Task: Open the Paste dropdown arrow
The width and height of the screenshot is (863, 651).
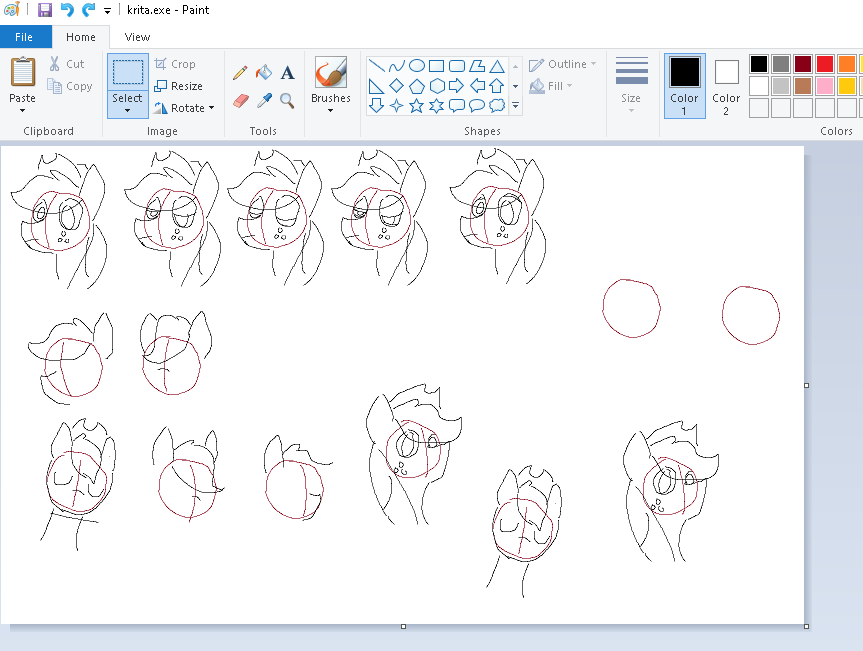Action: 22,110
